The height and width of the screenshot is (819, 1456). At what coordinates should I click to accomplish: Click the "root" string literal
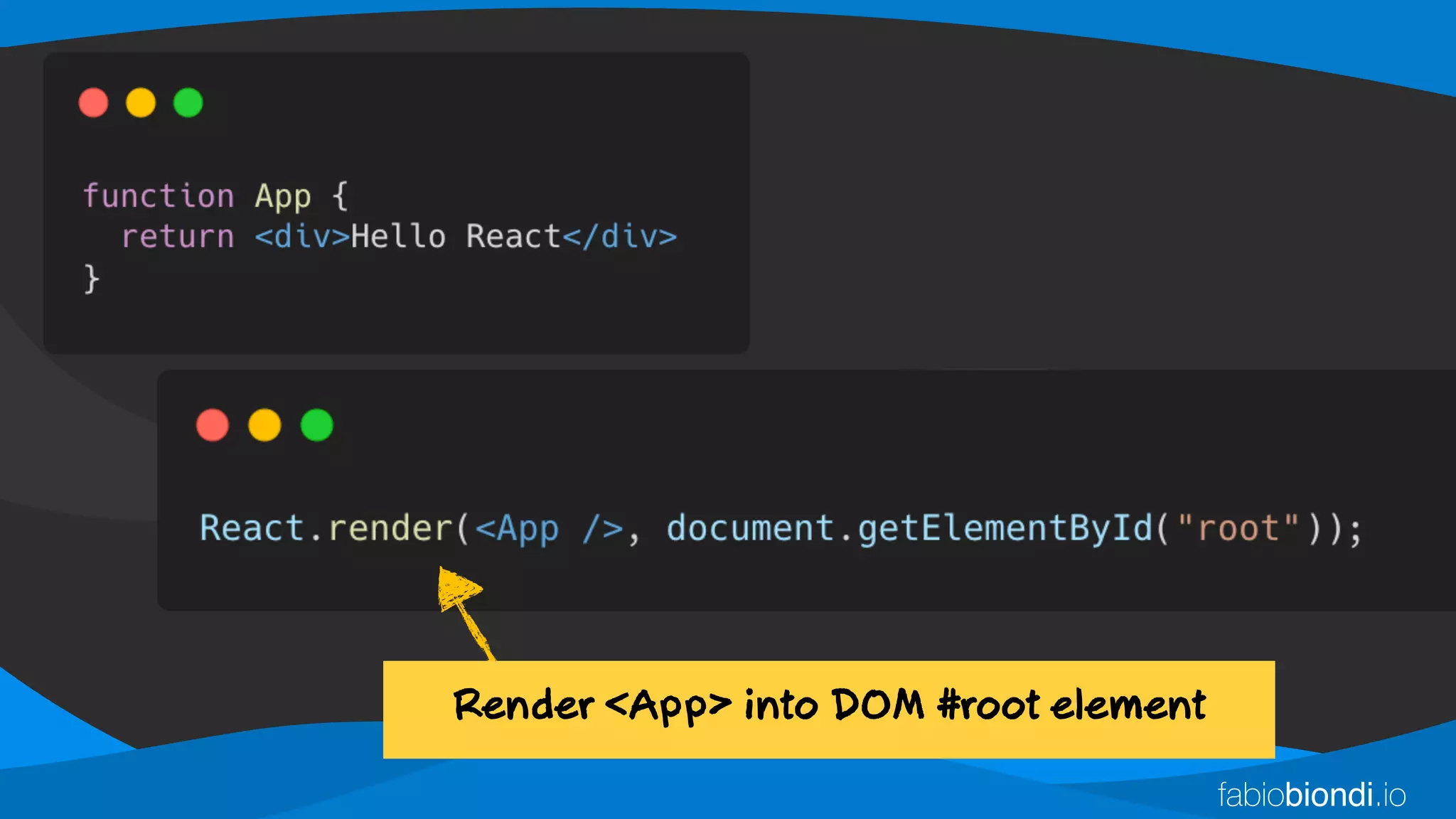coord(1238,529)
